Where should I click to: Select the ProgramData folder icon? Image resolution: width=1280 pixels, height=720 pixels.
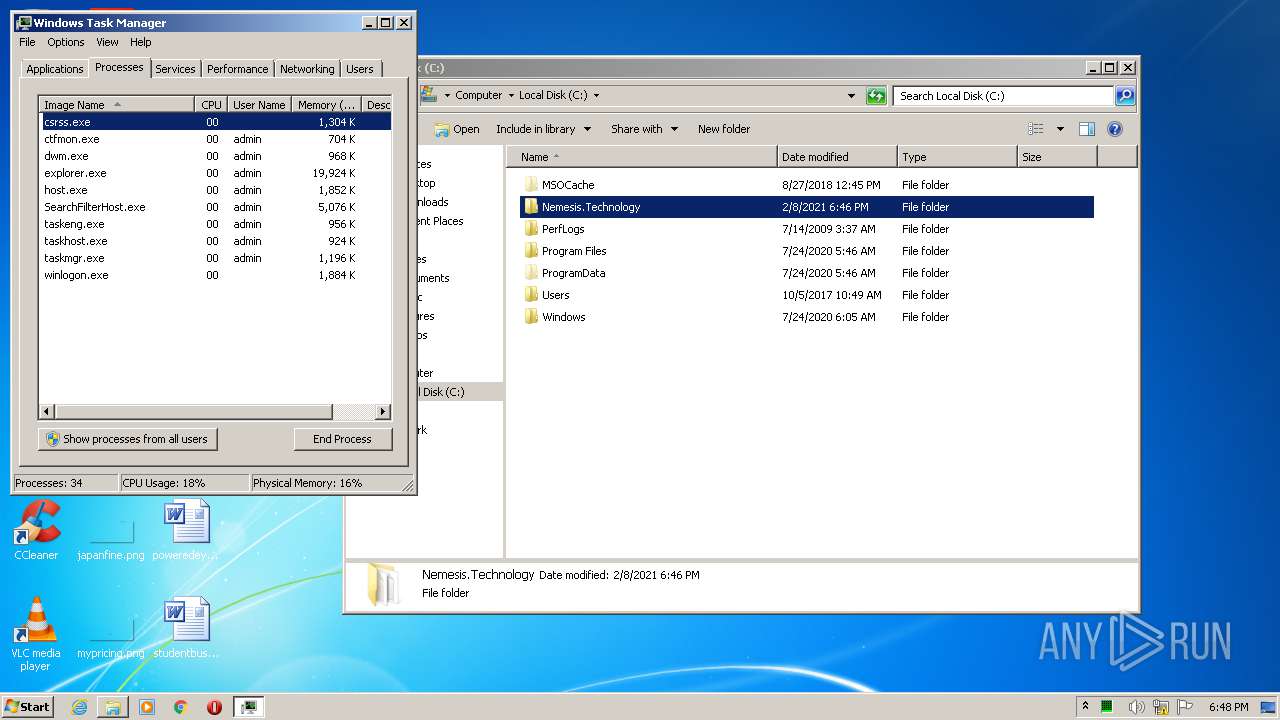531,273
